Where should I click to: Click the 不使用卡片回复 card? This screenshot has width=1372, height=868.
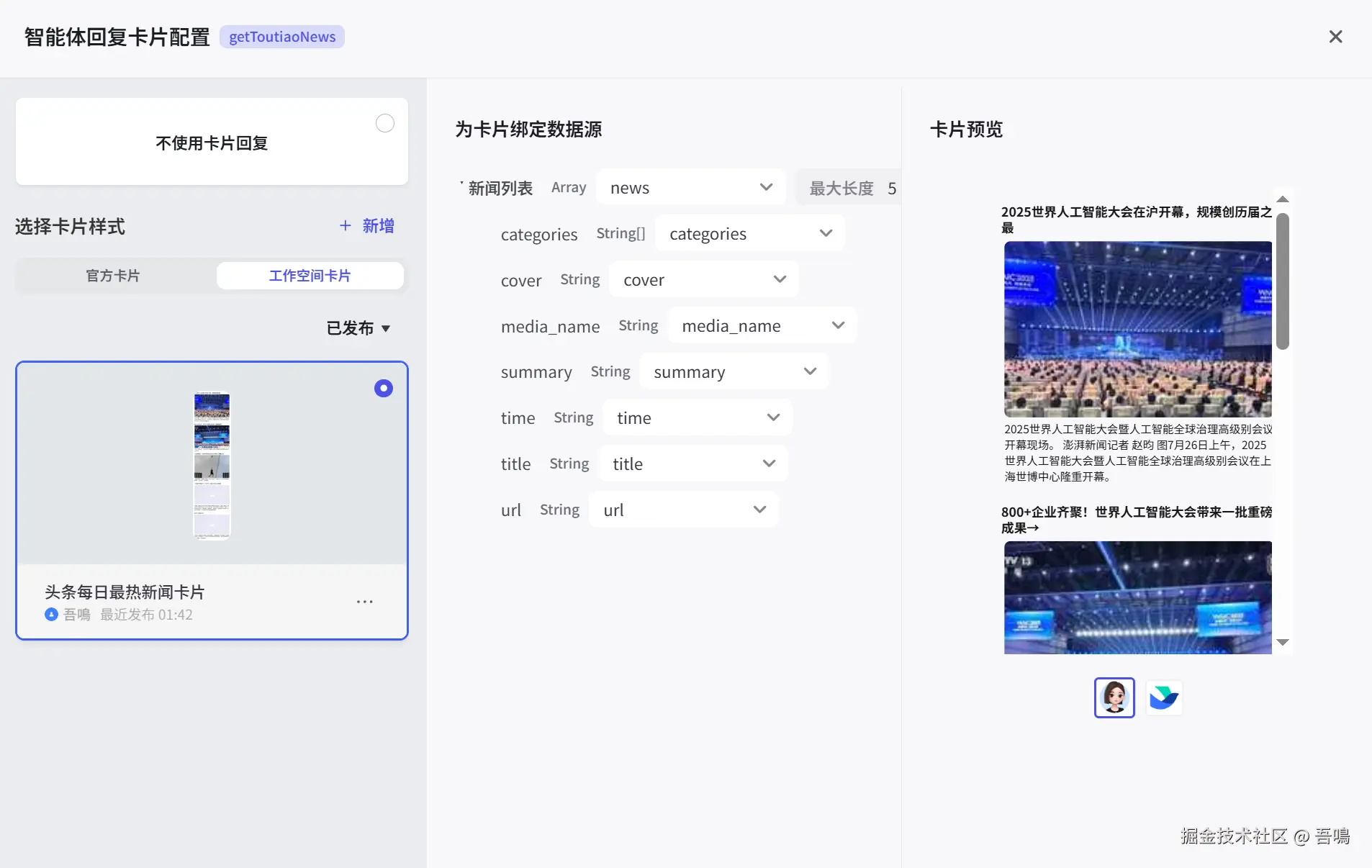212,142
